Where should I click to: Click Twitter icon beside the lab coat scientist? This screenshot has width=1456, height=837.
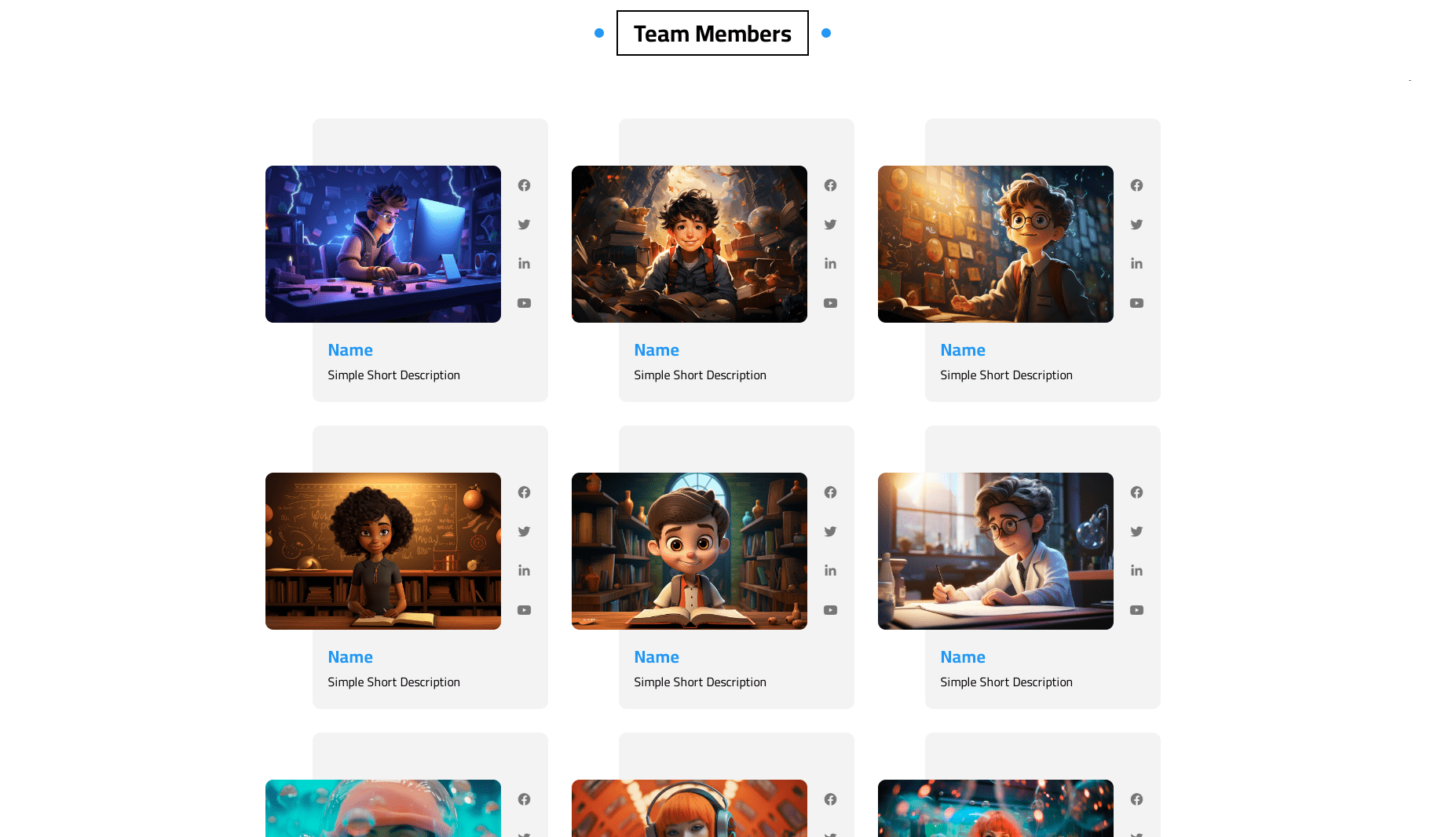point(1136,532)
